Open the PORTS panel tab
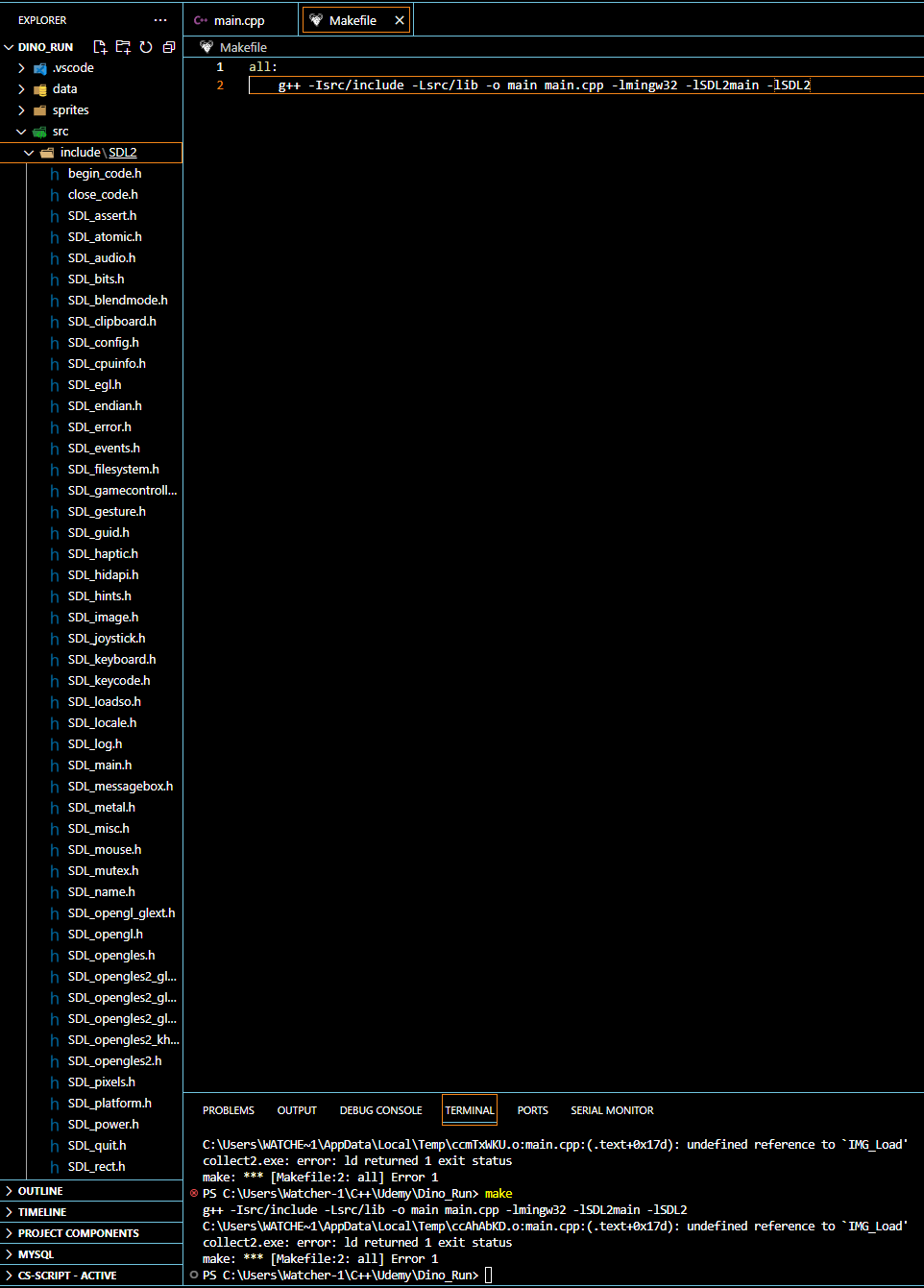The width and height of the screenshot is (924, 1288). click(x=532, y=1110)
